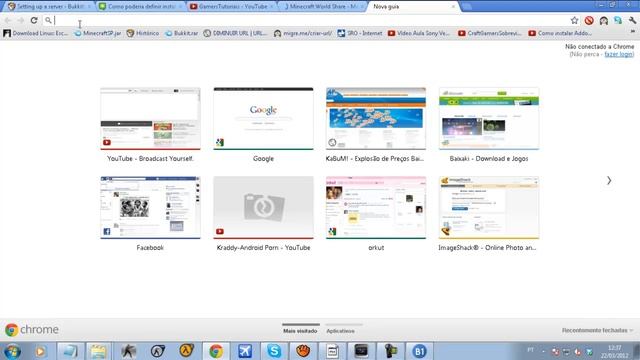Open 'Como instalar Addo...' bookmark
Image resolution: width=640 pixels, height=360 pixels.
click(x=560, y=33)
